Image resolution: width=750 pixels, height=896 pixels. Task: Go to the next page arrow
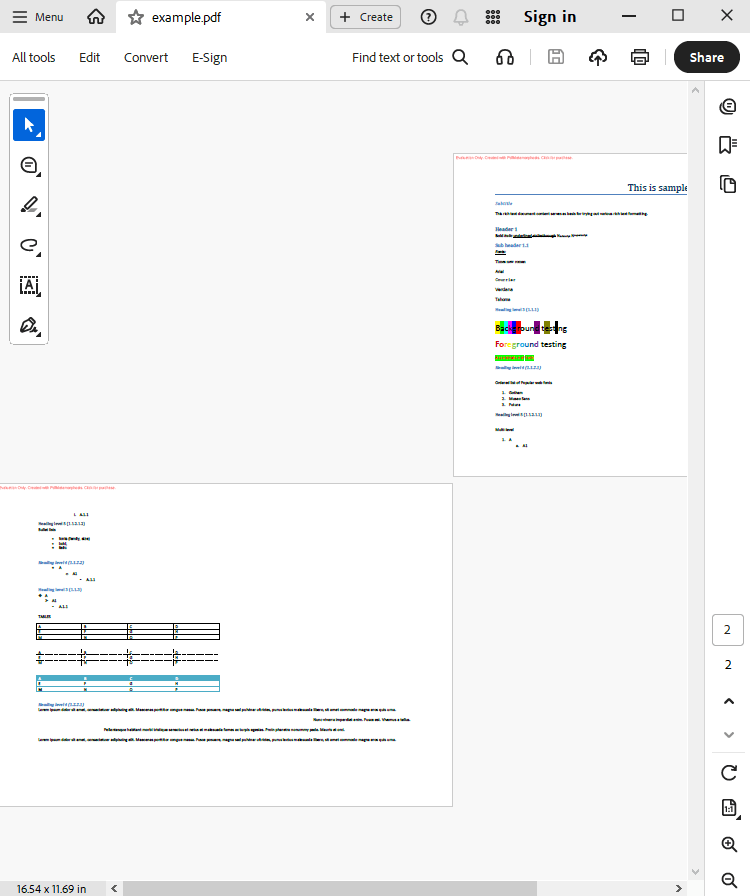729,735
